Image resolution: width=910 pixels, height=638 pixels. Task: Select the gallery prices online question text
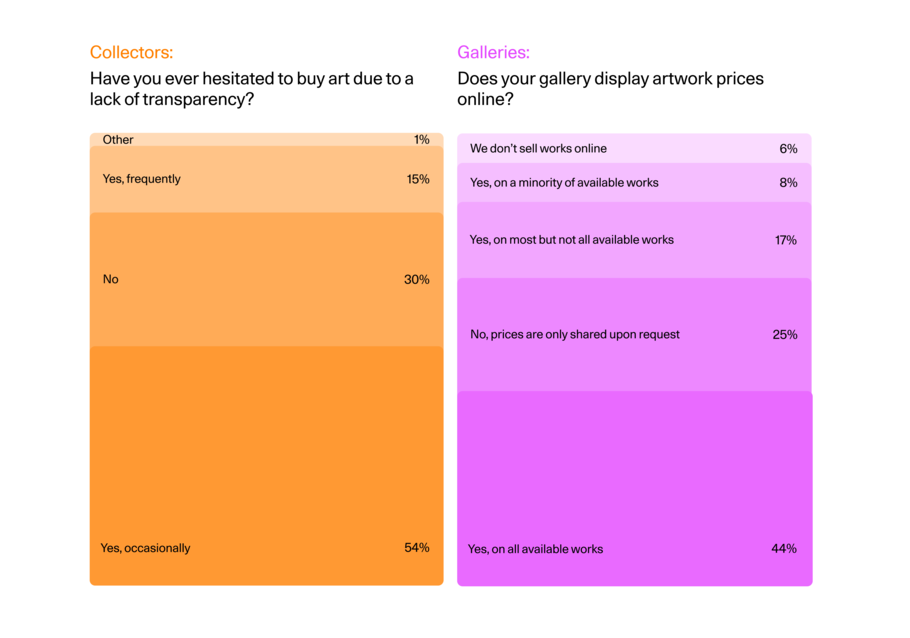coord(610,89)
